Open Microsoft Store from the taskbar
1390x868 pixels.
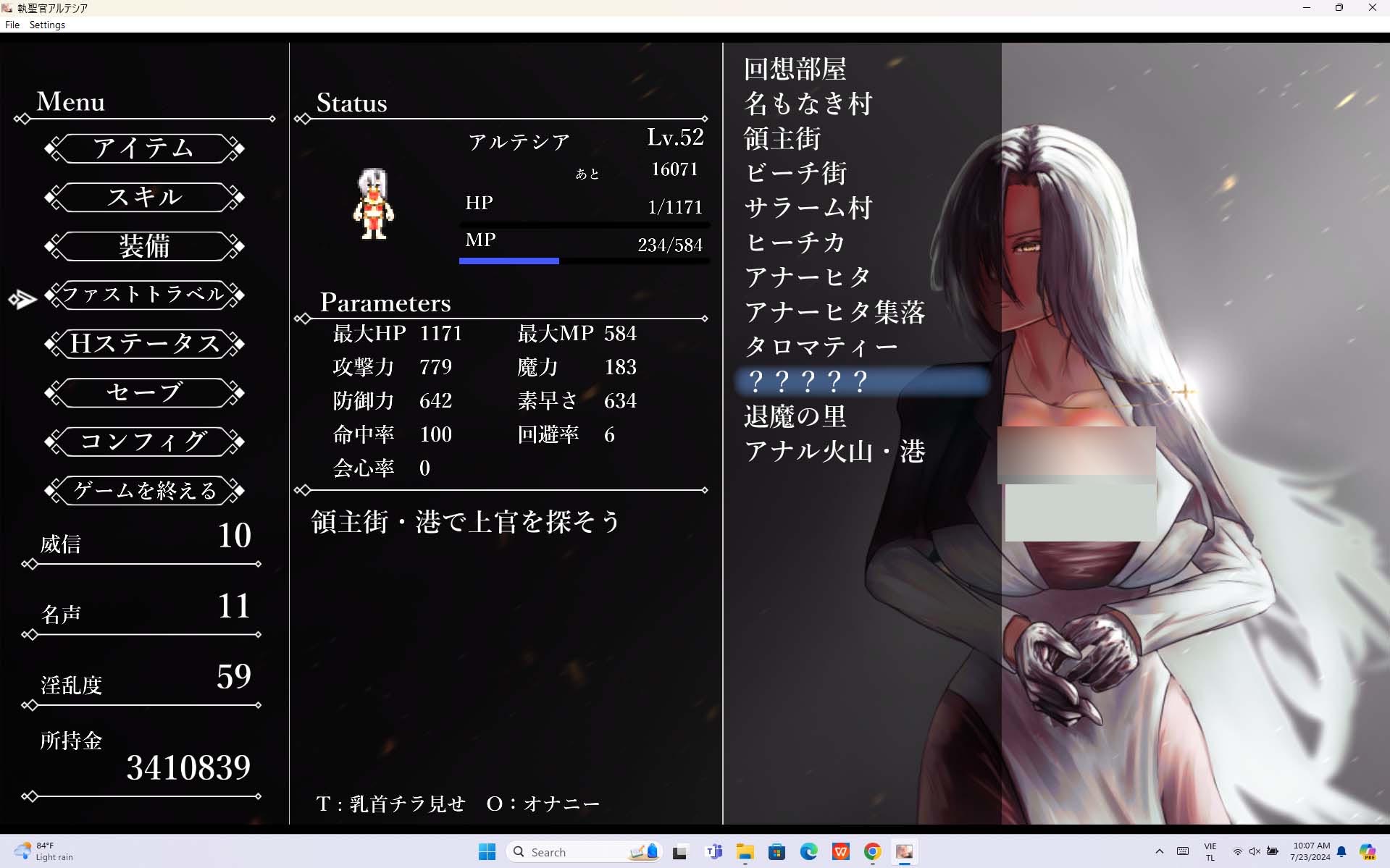click(x=776, y=852)
